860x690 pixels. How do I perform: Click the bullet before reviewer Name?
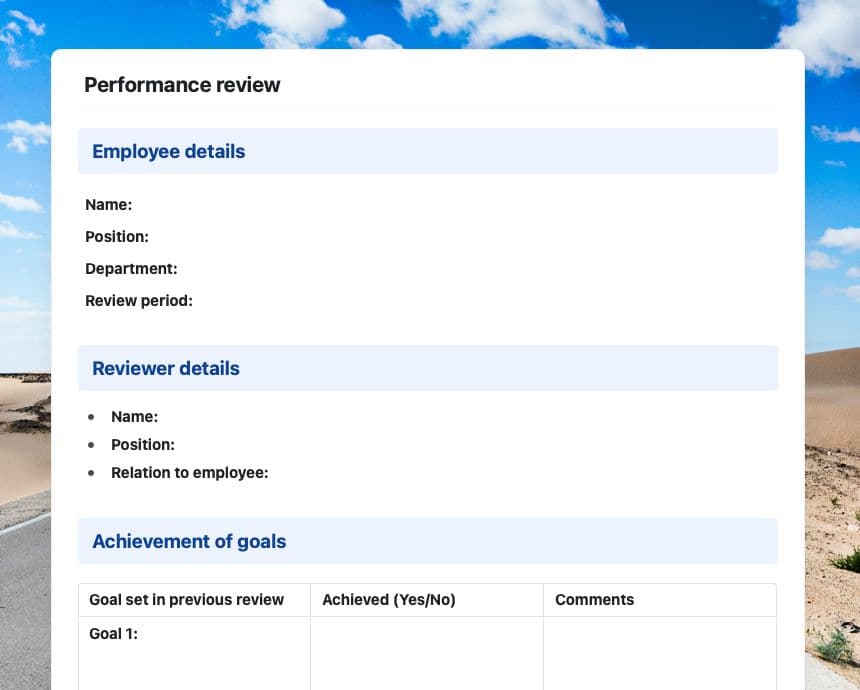92,417
